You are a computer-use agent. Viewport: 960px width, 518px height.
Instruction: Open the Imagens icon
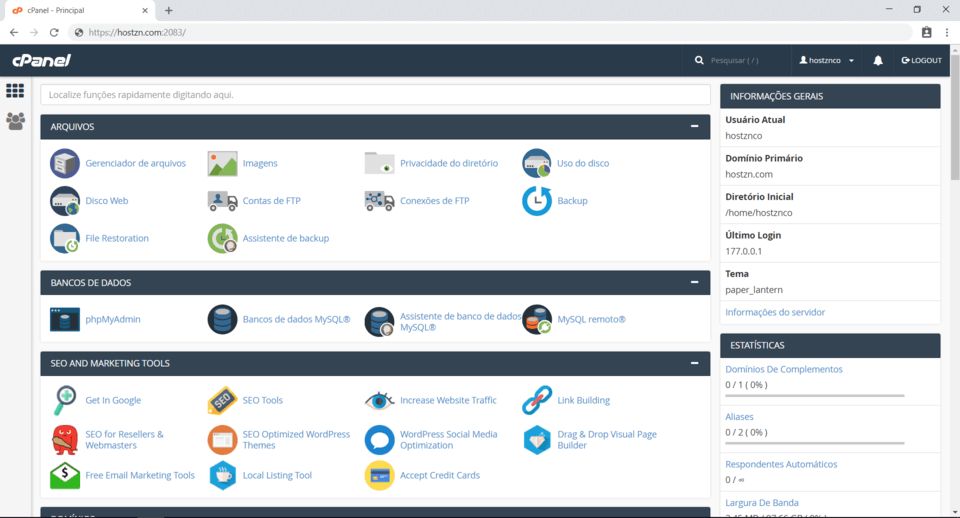point(222,163)
